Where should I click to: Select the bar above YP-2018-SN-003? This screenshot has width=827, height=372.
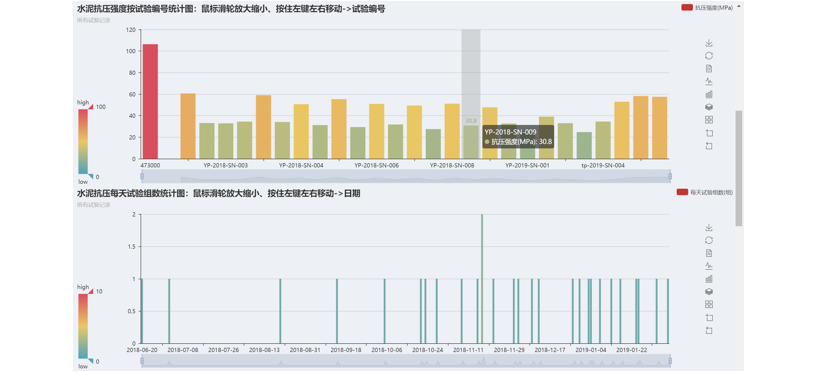[226, 141]
